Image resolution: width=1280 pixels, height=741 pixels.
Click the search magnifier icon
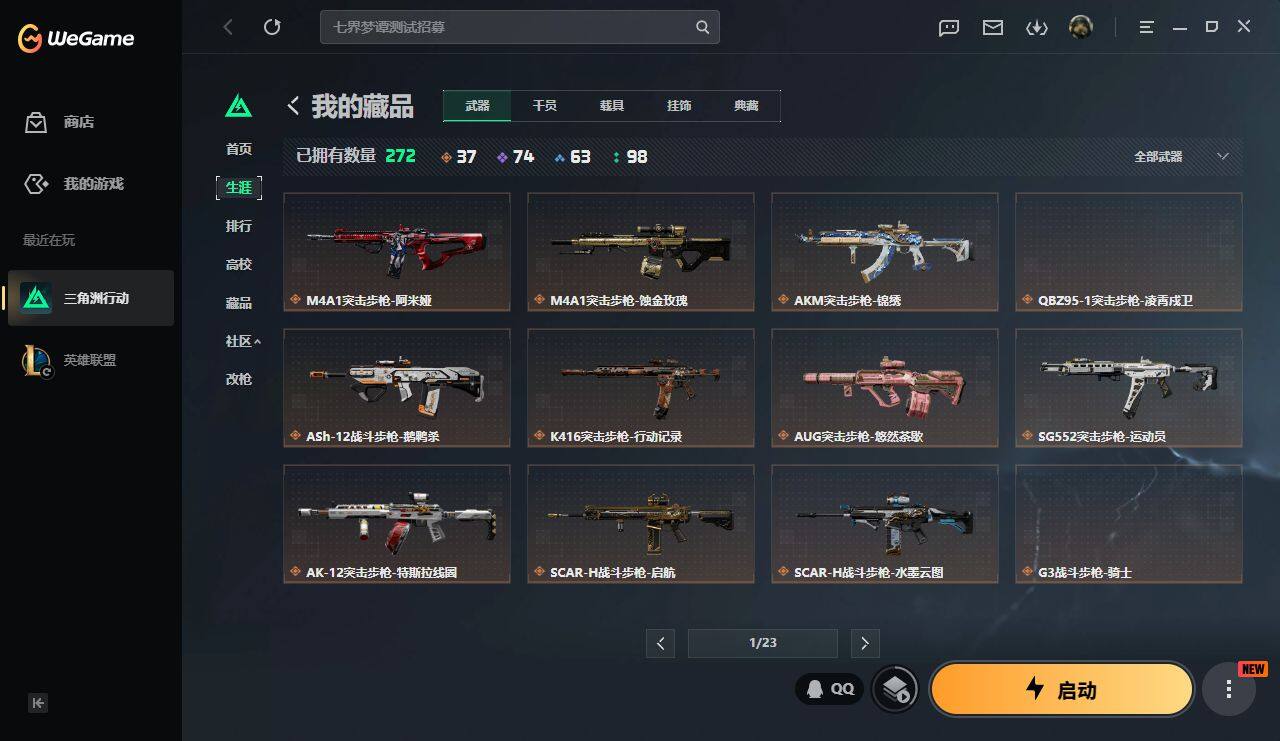tap(703, 27)
